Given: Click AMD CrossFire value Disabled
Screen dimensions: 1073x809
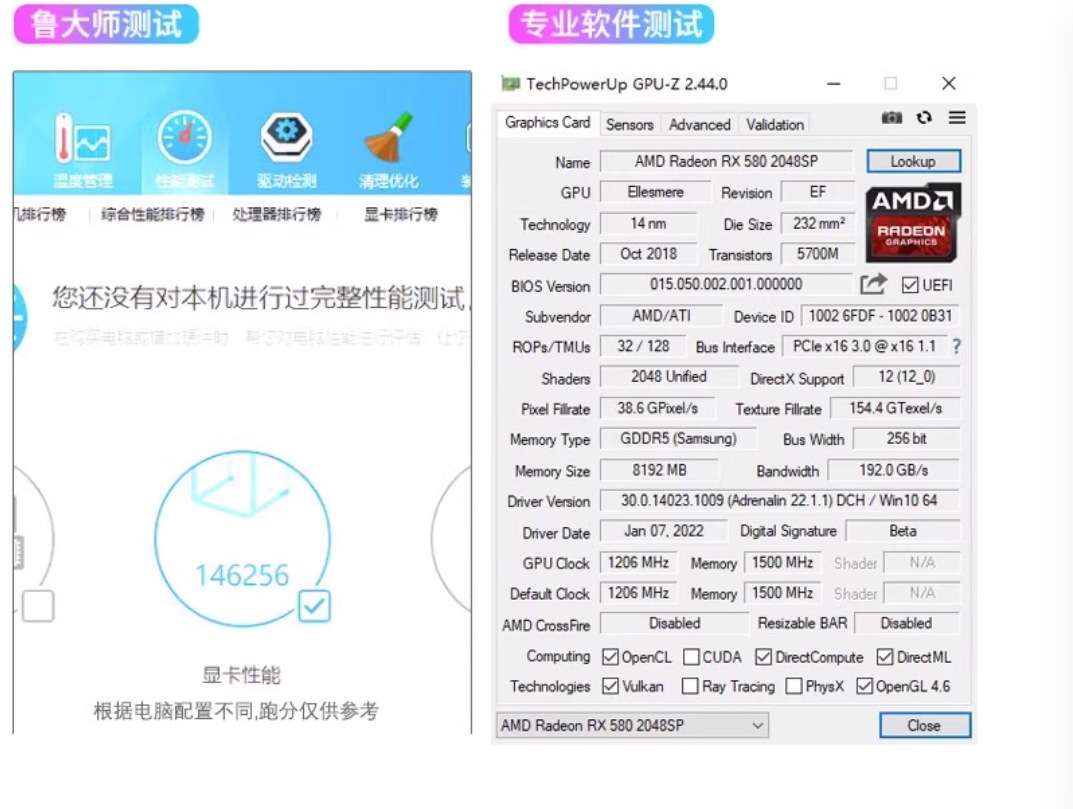Looking at the screenshot, I should click(674, 624).
